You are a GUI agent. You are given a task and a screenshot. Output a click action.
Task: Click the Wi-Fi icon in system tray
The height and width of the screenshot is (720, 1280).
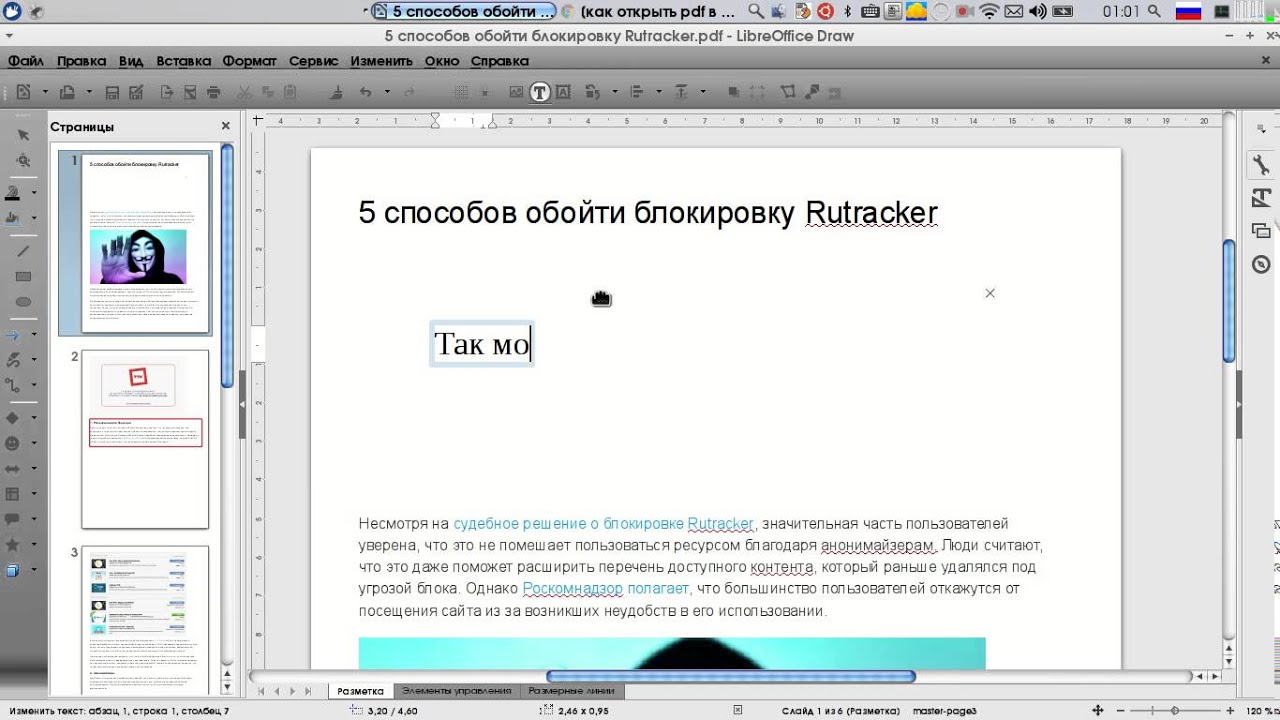tap(989, 12)
